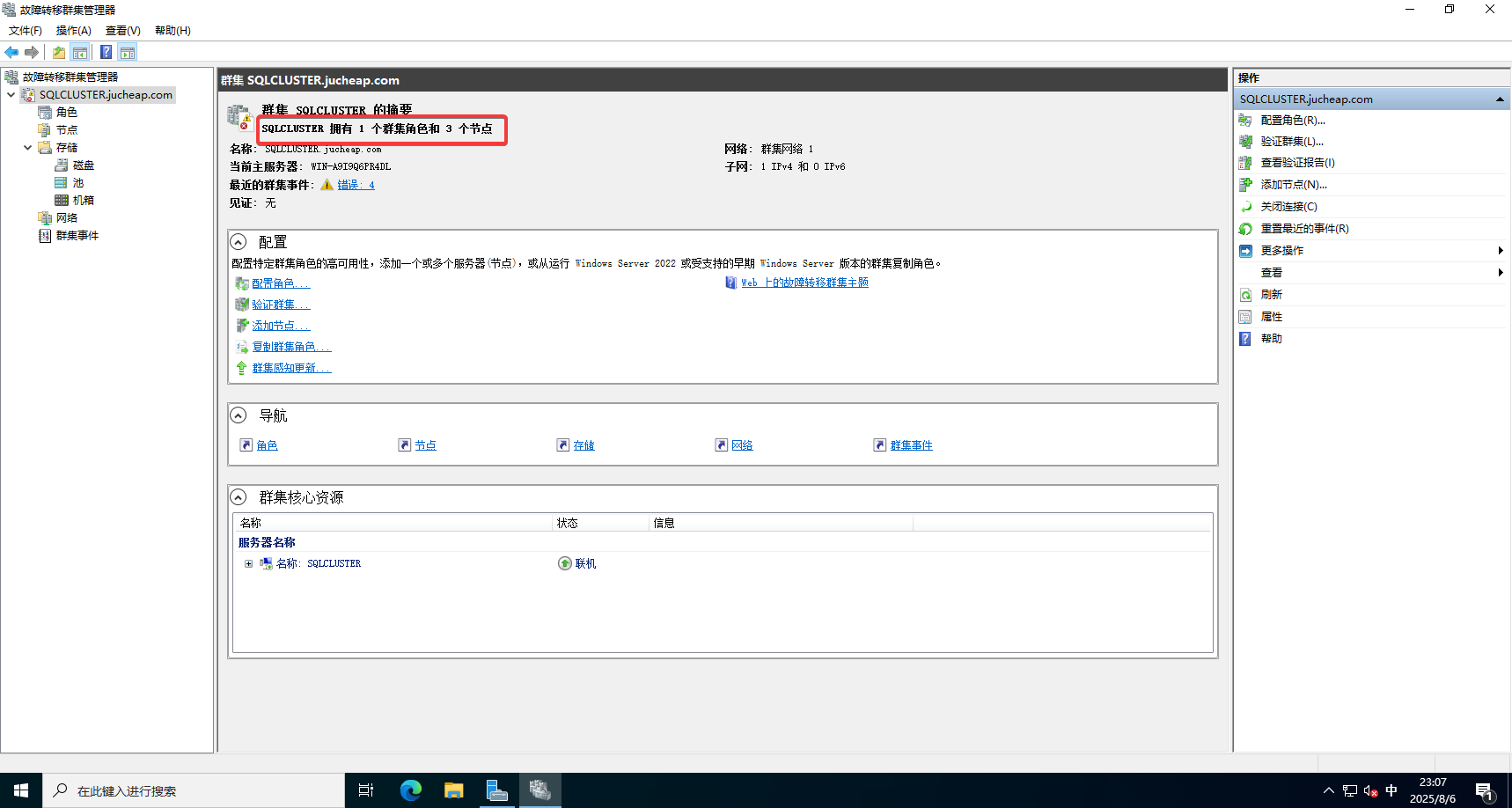
Task: Open Server Manager from taskbar
Action: 496,790
